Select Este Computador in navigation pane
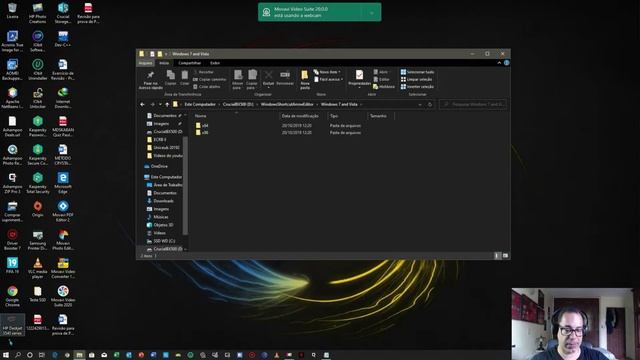This screenshot has height=360, width=640. 163,177
